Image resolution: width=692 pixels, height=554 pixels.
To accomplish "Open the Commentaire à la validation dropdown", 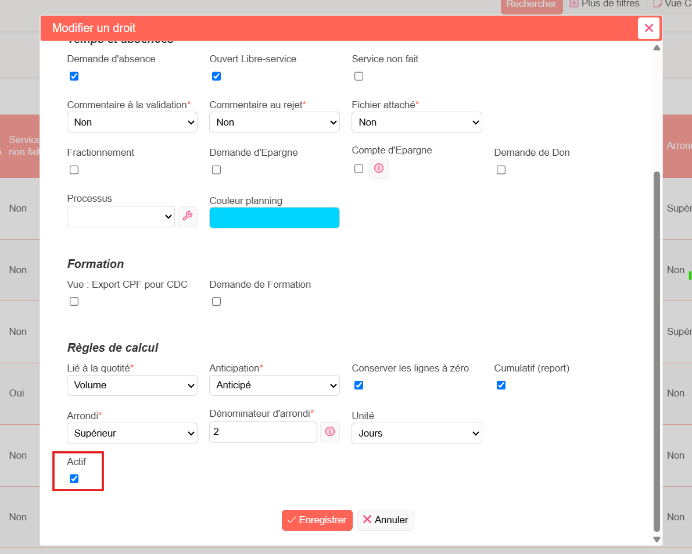I will point(132,122).
